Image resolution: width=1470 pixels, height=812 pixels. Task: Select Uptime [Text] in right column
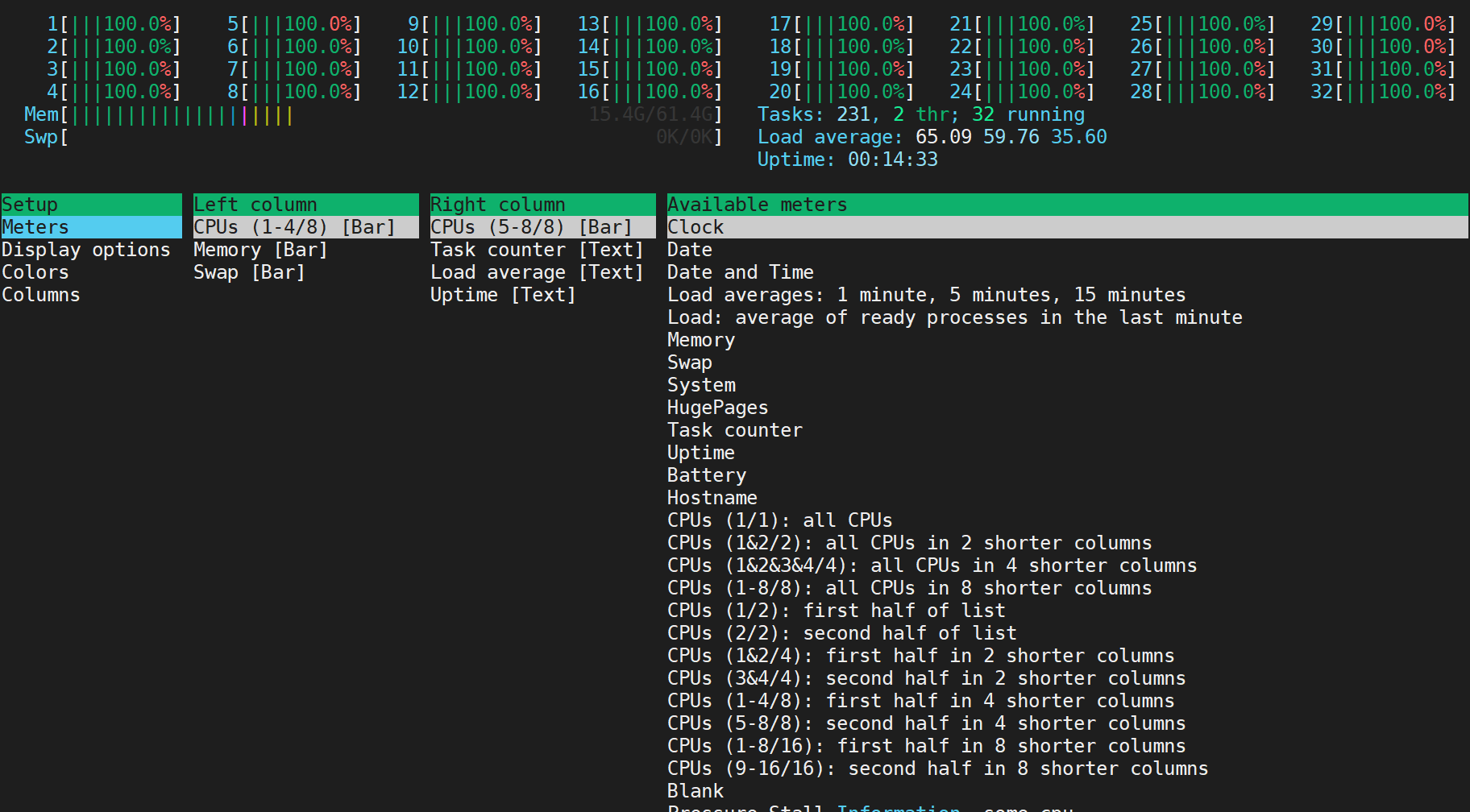504,295
